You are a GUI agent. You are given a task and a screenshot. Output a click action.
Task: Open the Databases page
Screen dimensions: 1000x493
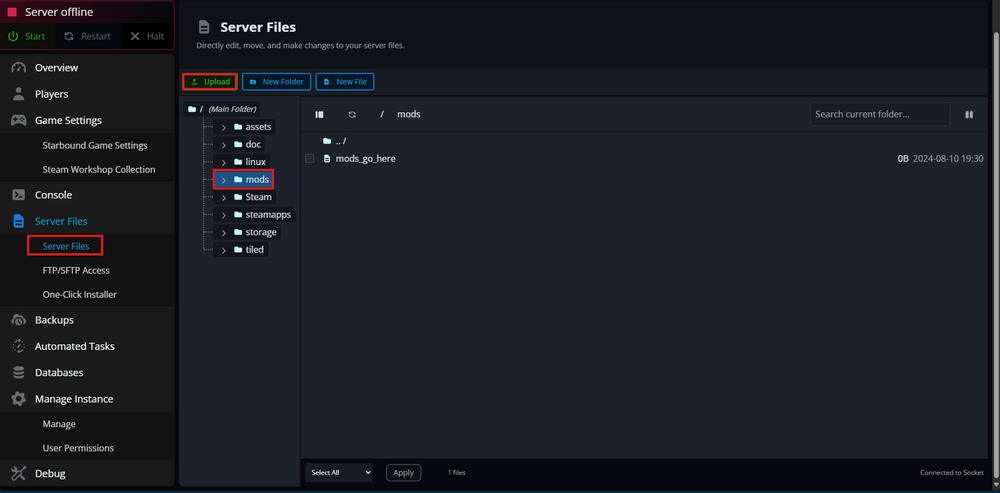[59, 372]
